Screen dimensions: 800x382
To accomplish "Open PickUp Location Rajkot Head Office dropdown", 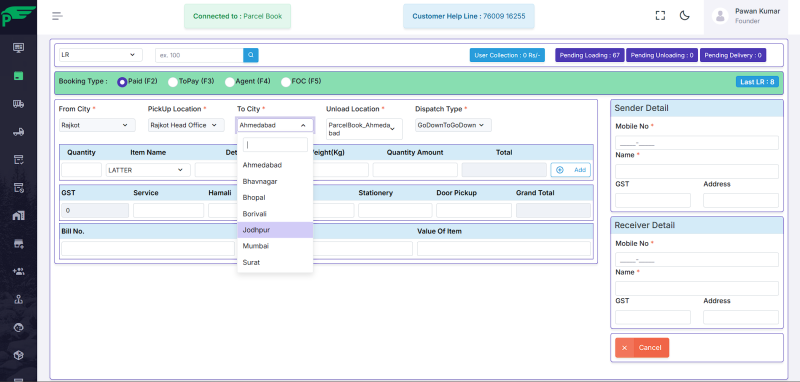I will [186, 125].
